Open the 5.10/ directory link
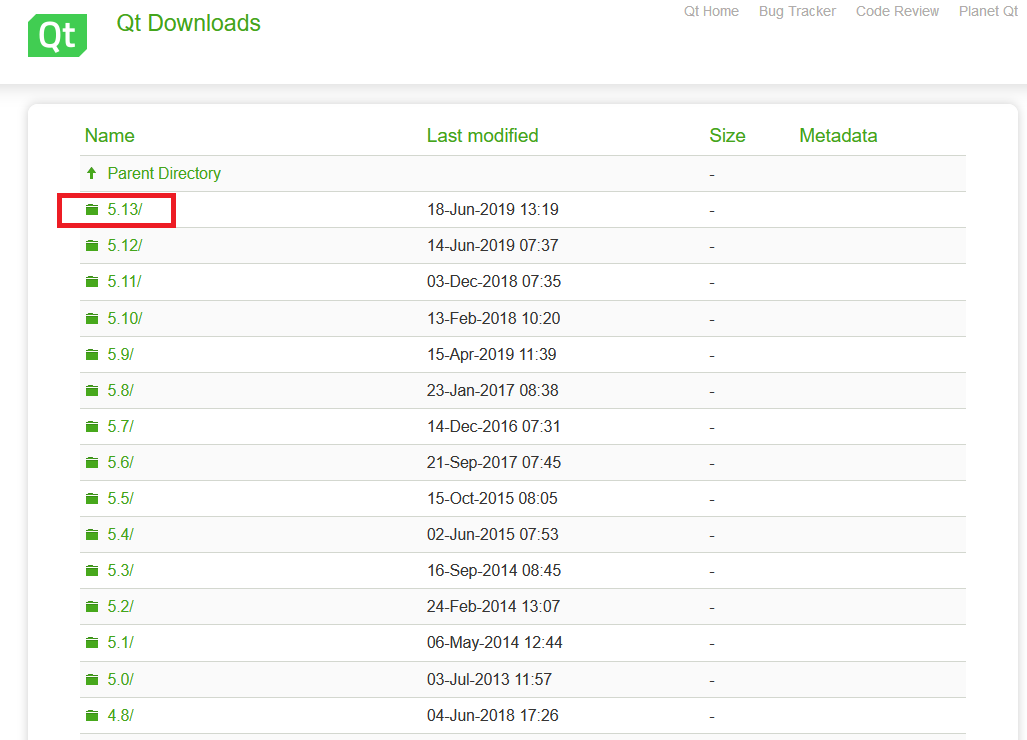 125,318
